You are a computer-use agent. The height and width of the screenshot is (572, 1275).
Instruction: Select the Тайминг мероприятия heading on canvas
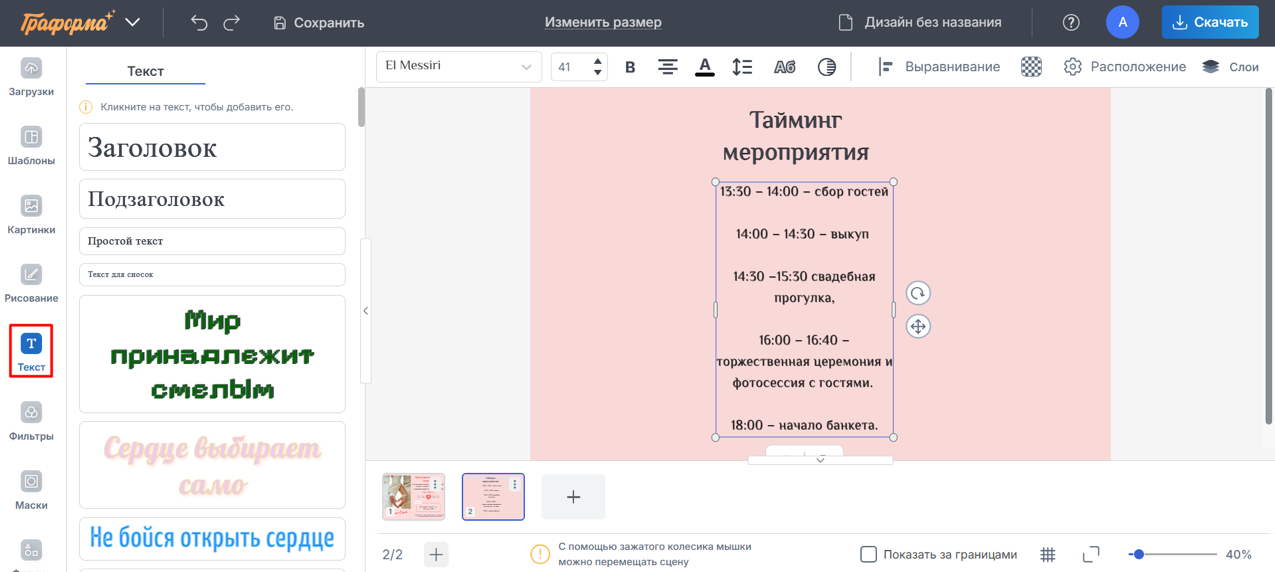tap(796, 136)
